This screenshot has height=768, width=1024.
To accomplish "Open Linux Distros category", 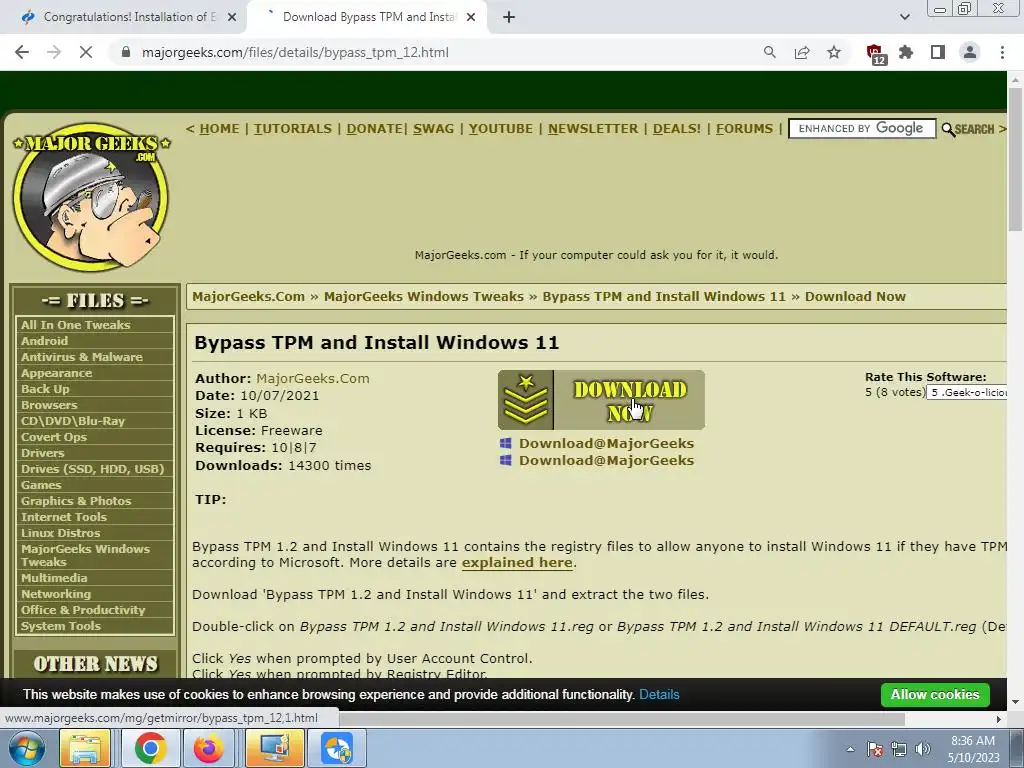I will point(60,533).
